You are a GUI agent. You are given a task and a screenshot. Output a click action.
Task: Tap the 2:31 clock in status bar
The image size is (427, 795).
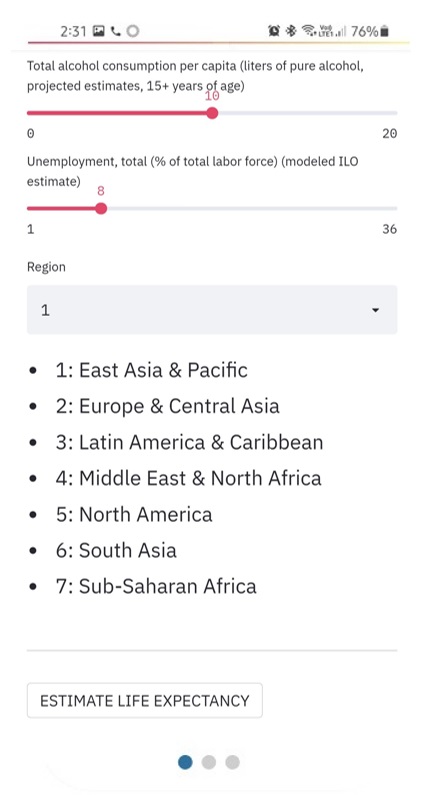73,31
